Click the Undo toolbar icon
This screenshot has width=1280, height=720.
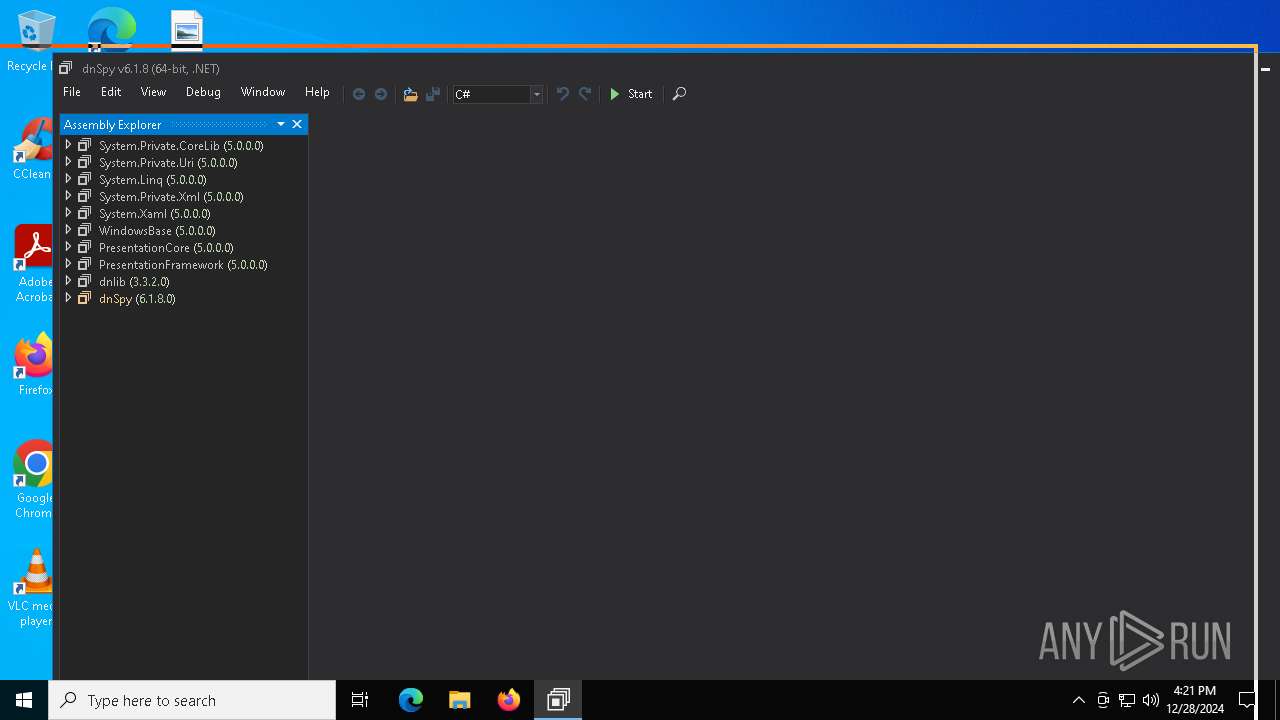[563, 94]
